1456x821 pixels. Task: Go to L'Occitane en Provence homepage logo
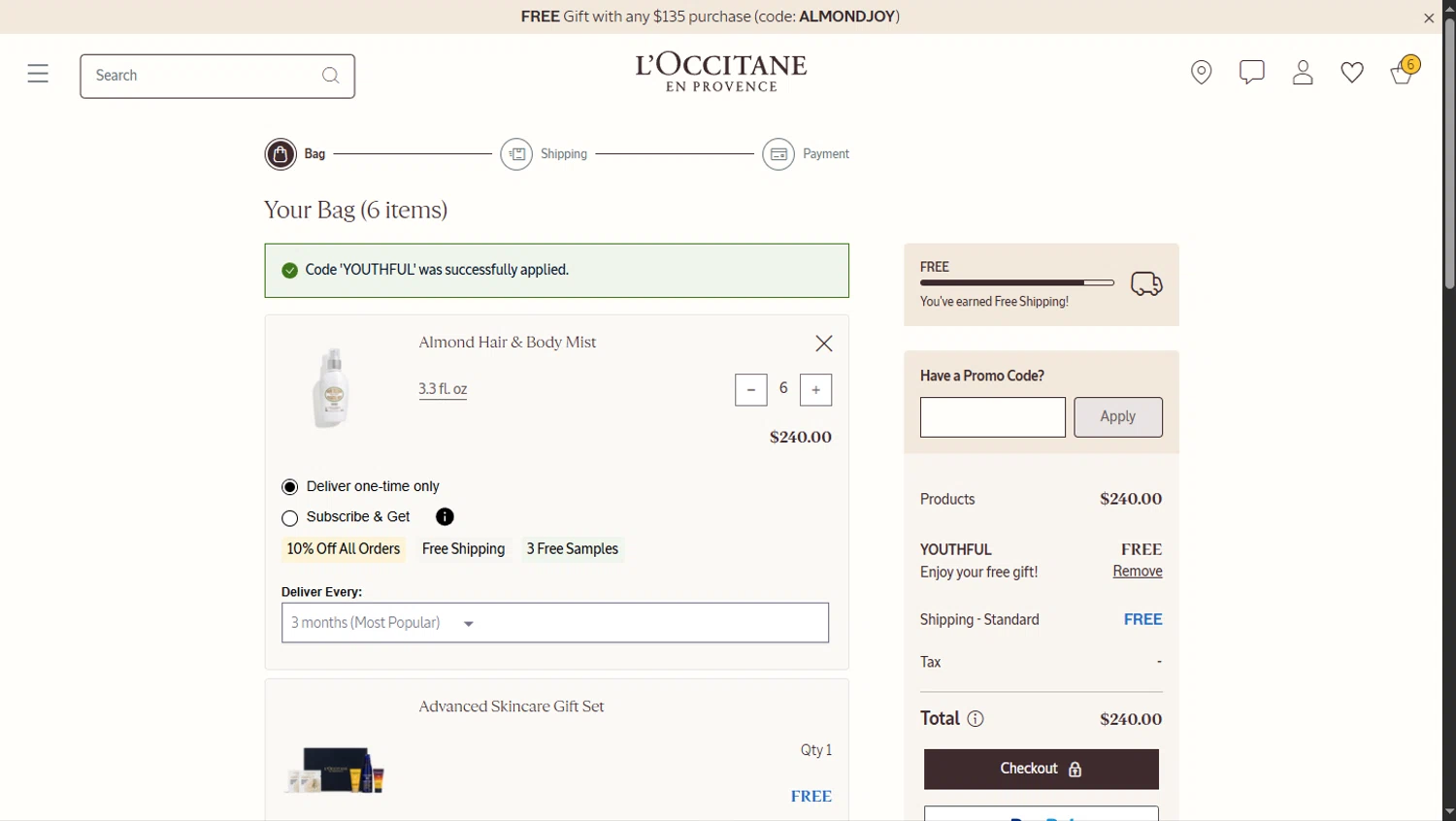tap(721, 73)
